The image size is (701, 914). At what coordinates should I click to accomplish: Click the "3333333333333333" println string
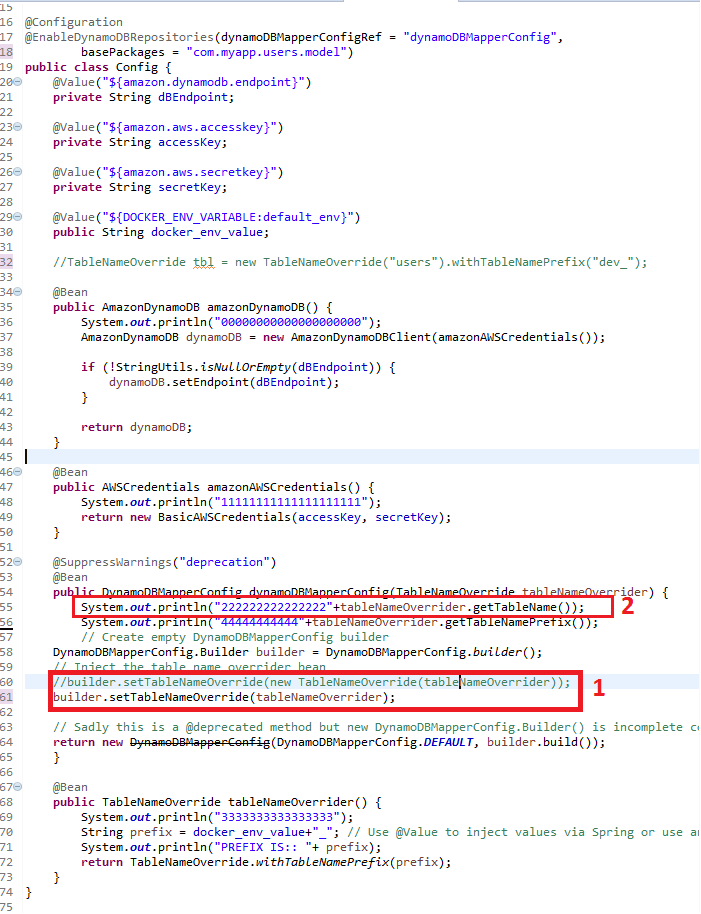point(277,818)
